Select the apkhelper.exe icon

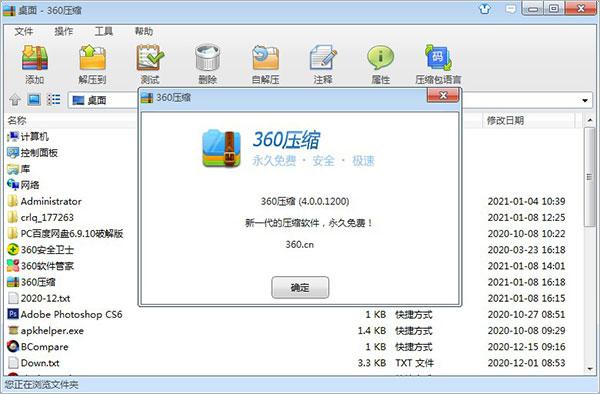tap(13, 331)
